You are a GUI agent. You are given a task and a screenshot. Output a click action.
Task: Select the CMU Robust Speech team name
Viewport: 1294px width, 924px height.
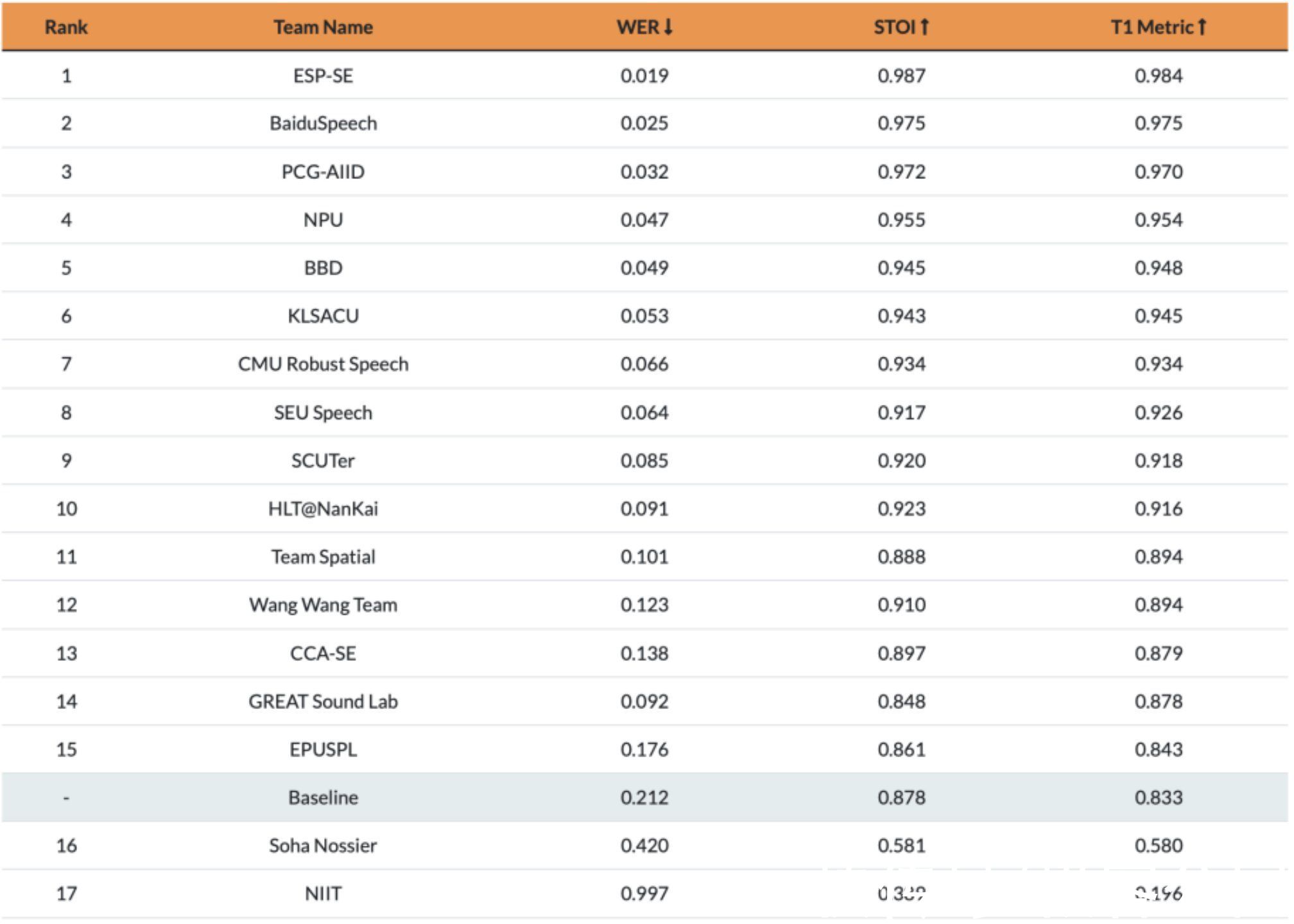pyautogui.click(x=323, y=364)
